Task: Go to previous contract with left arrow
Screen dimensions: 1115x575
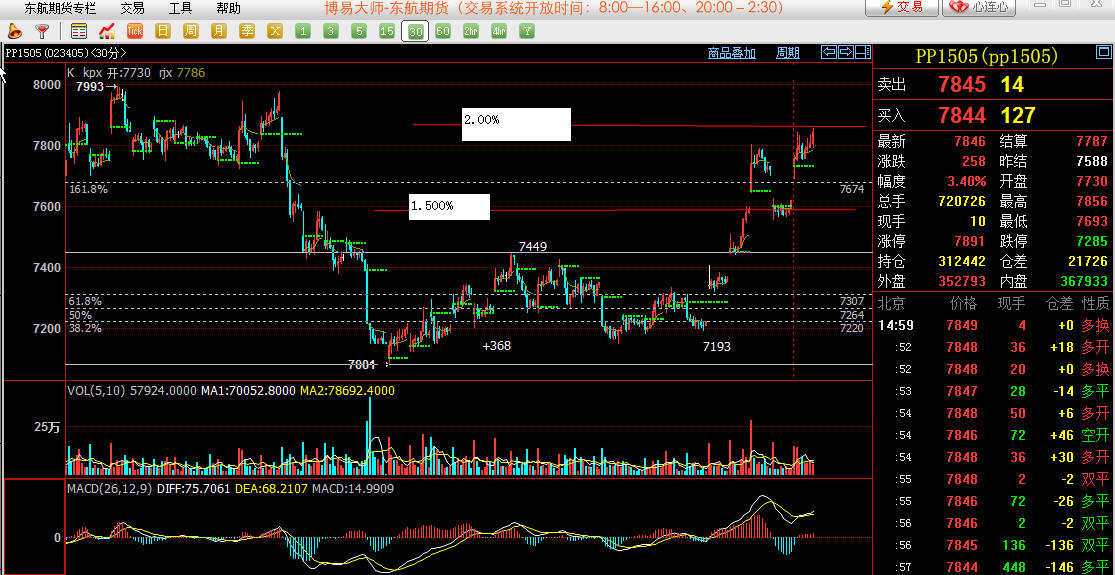Action: click(x=828, y=52)
